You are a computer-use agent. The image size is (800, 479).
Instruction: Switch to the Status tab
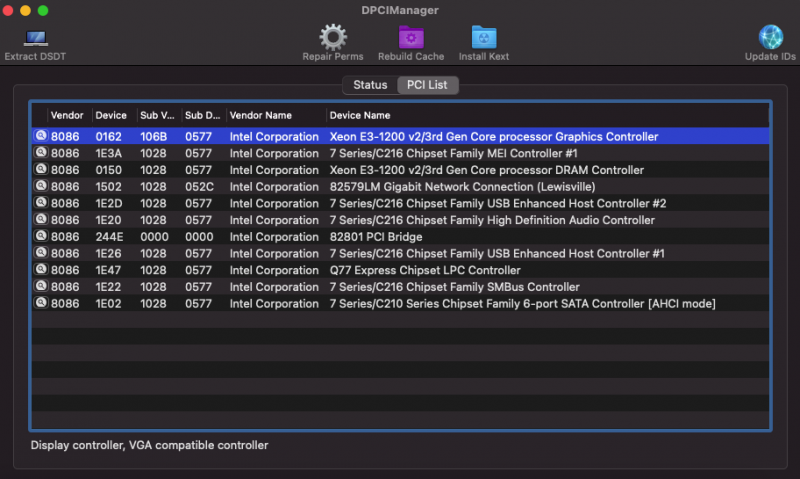[370, 85]
